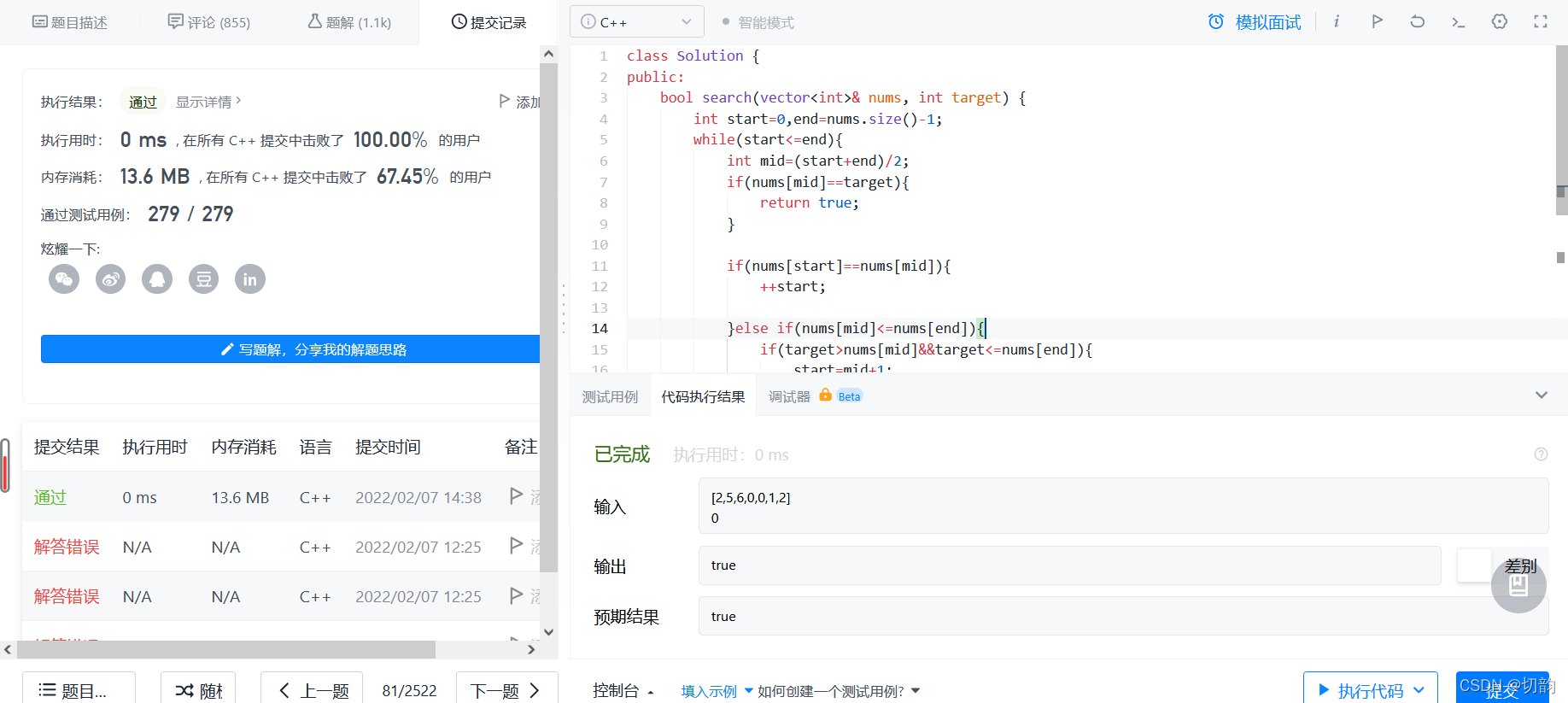Screen dimensions: 1568x703
Task: Select 提交记录 tab
Action: point(489,22)
